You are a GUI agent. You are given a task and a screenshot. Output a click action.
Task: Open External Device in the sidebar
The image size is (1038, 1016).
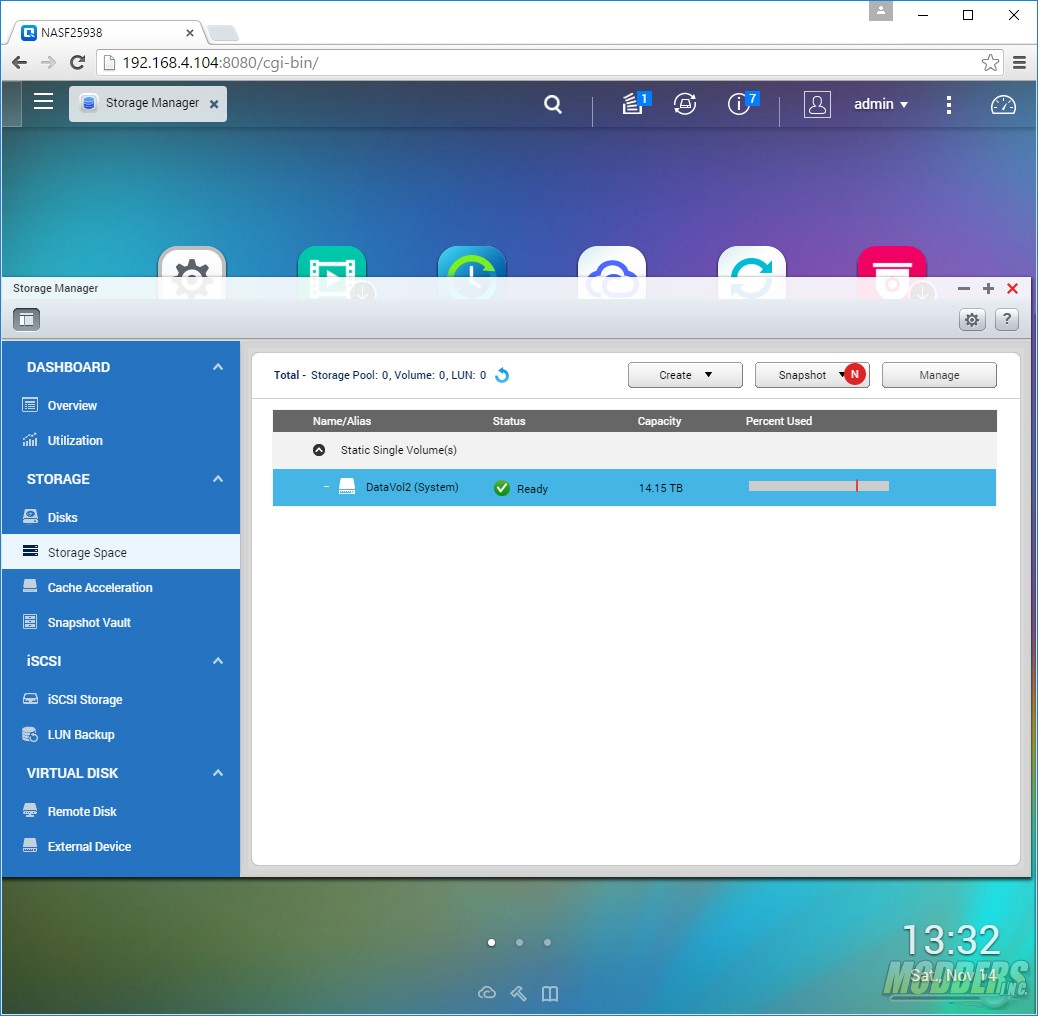[x=120, y=846]
